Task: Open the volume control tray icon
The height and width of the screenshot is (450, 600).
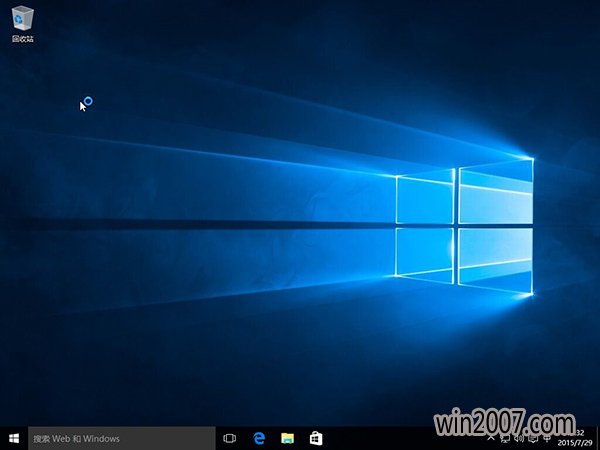Action: [x=519, y=439]
